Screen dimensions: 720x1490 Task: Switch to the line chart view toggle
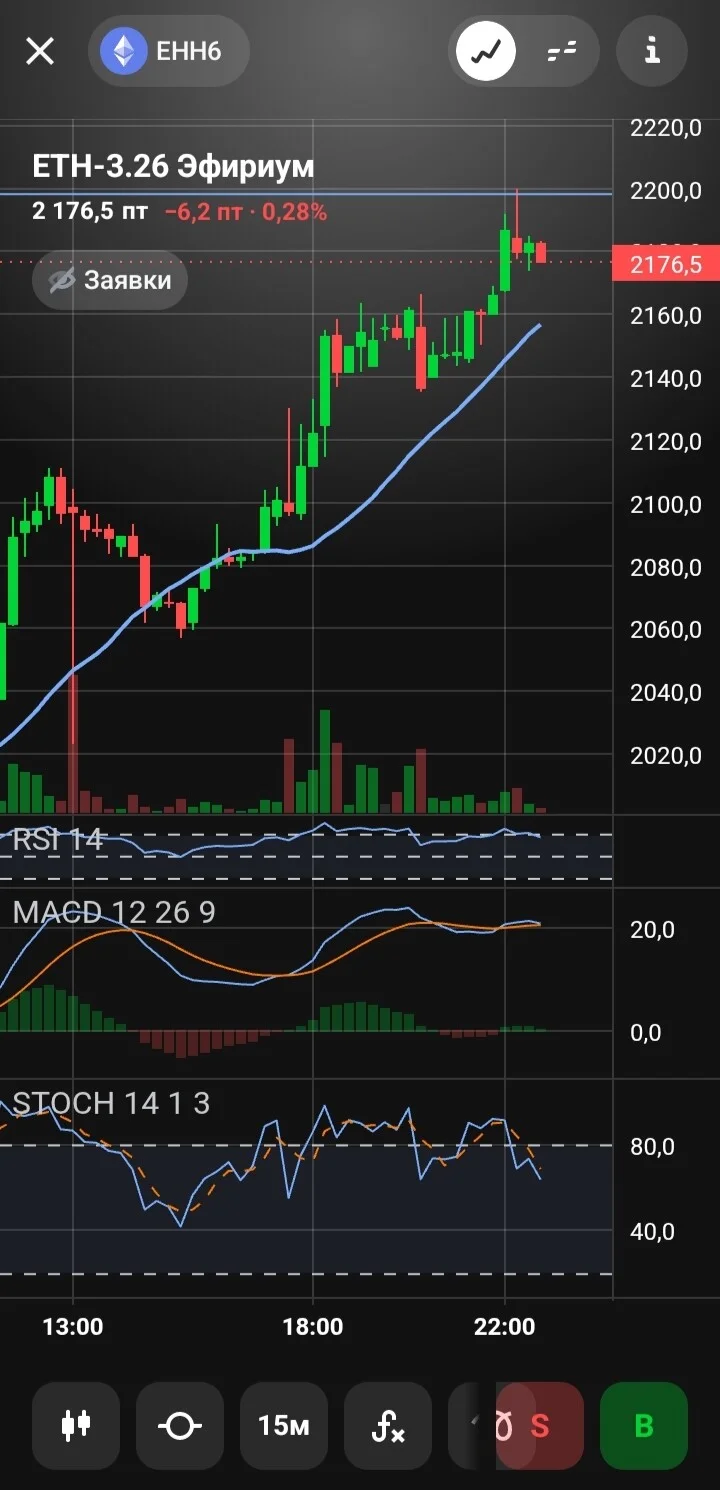(486, 51)
